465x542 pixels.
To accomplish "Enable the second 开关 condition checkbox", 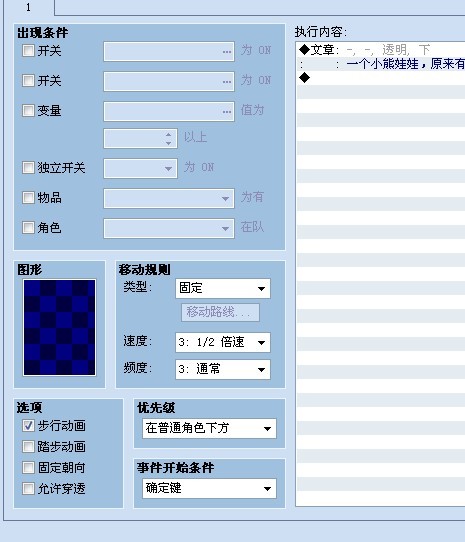I will (28, 81).
